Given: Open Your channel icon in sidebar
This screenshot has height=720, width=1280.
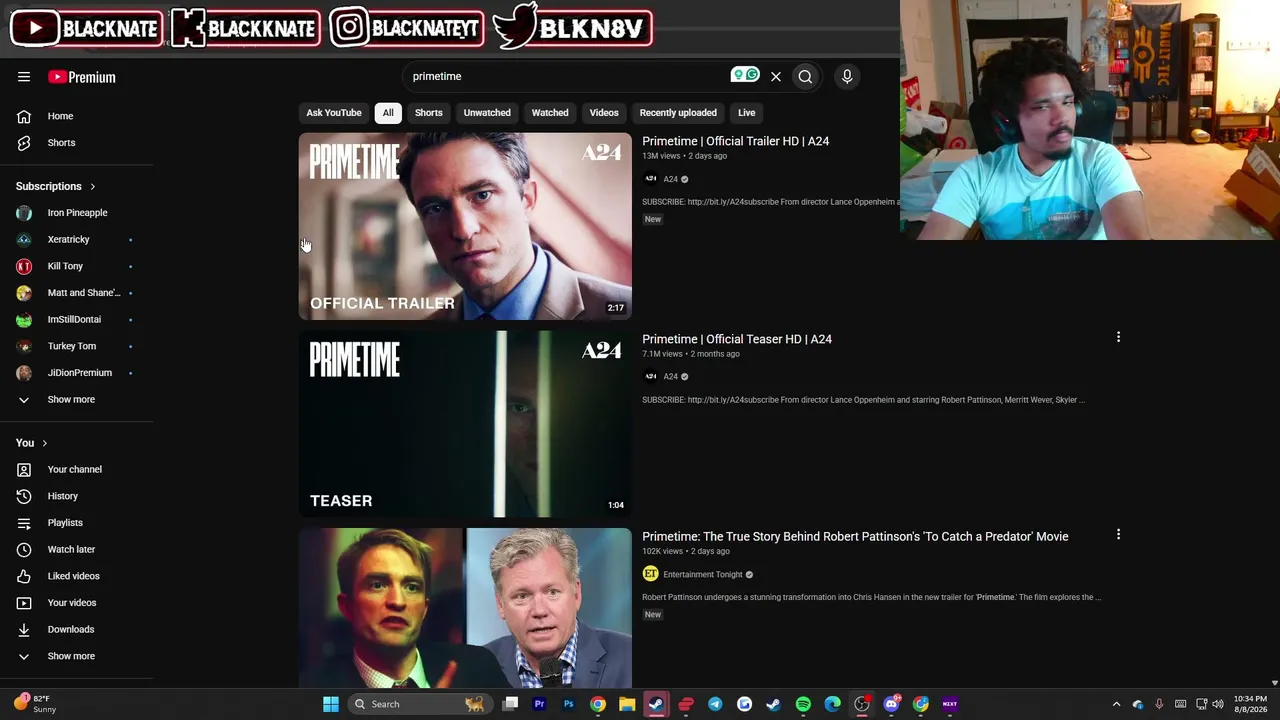Looking at the screenshot, I should (24, 469).
